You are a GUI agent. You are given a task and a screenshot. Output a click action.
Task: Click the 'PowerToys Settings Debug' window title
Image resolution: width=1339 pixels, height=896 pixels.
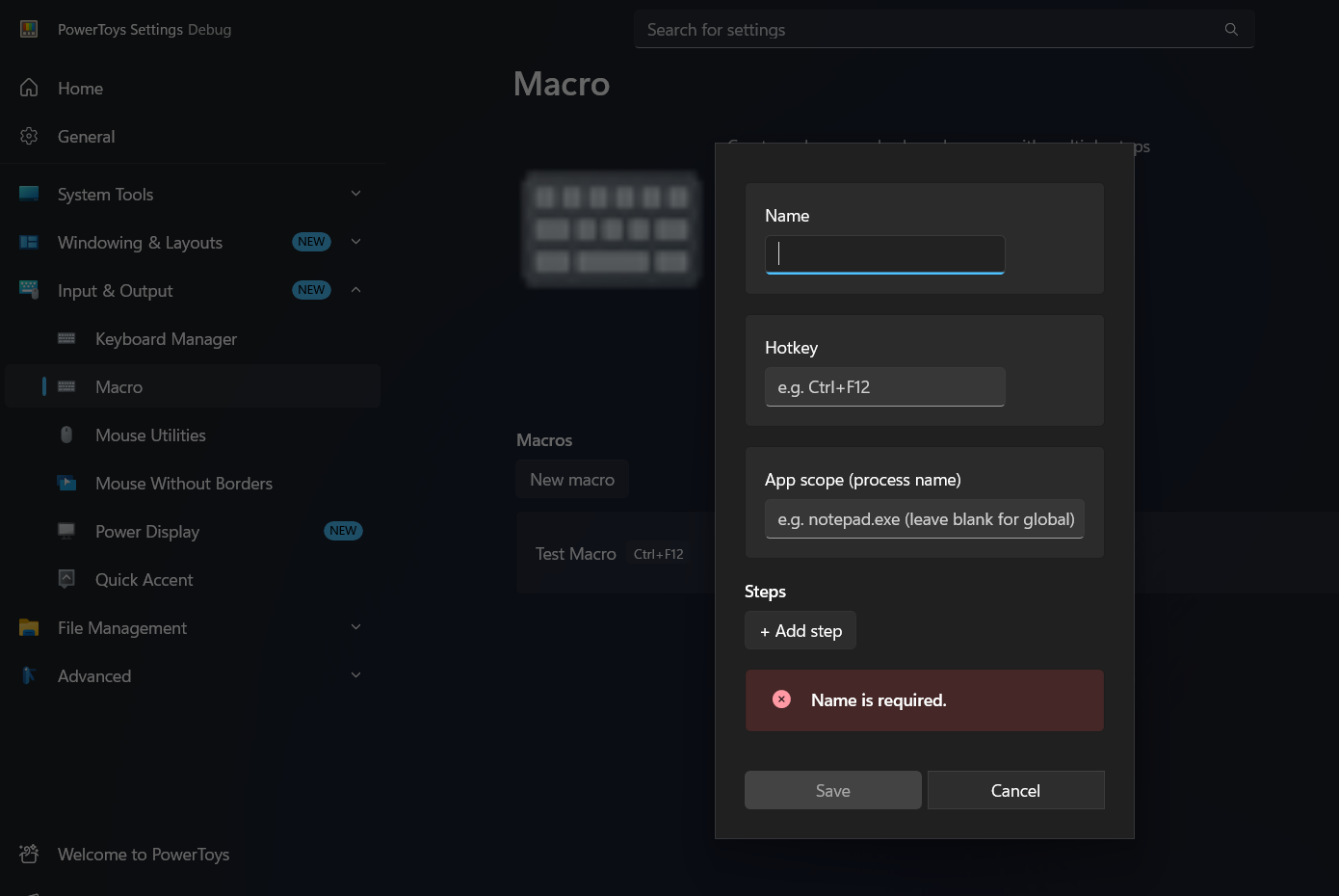tap(144, 30)
